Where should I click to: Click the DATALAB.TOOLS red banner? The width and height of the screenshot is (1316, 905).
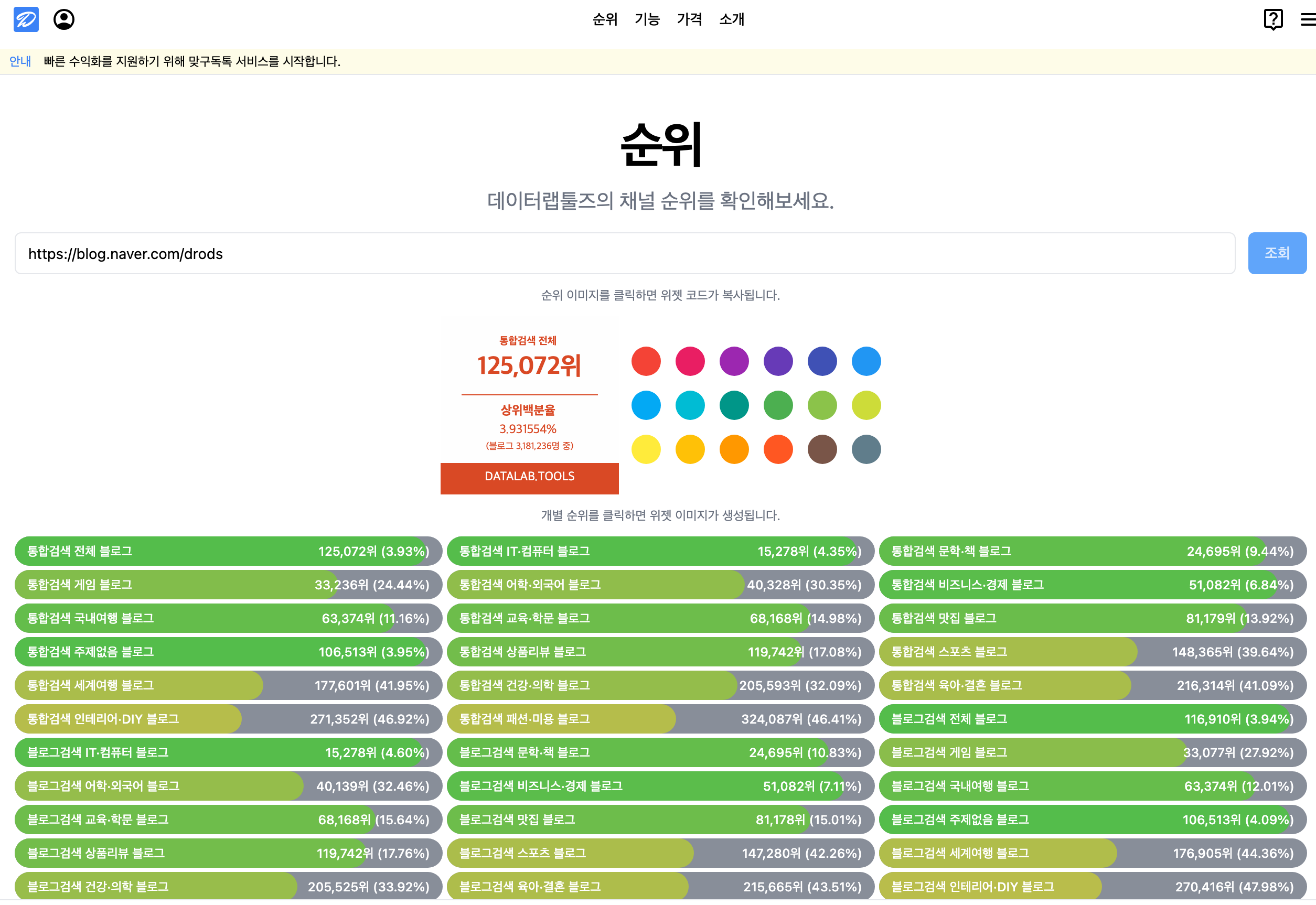(529, 478)
